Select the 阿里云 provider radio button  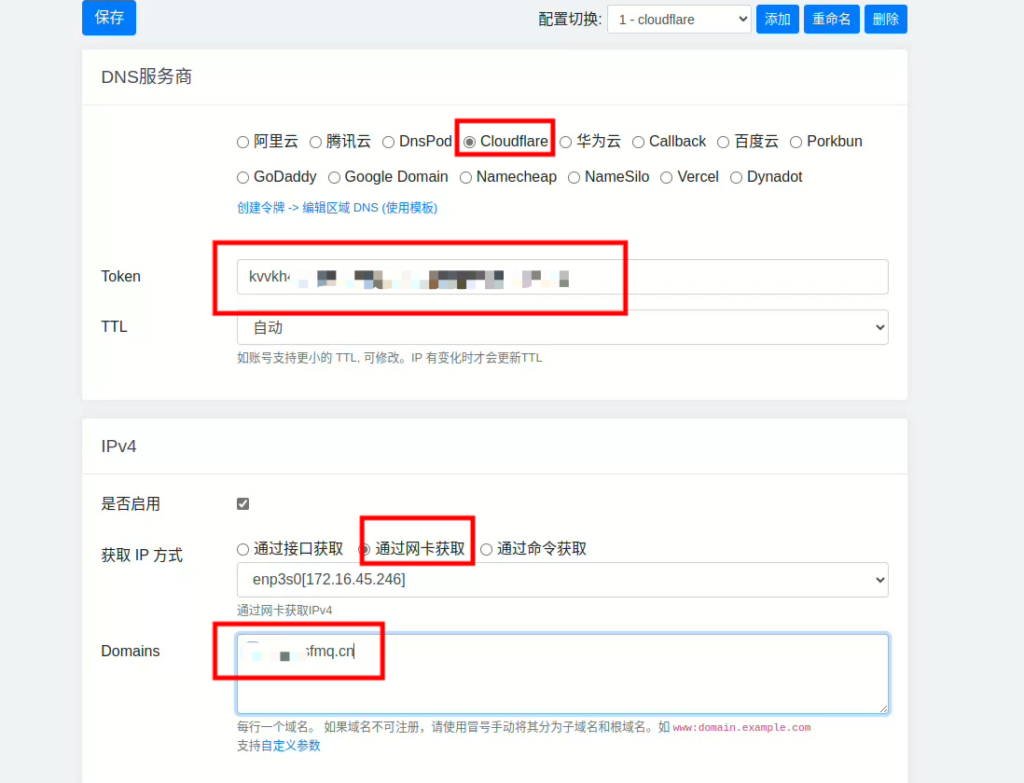coord(243,142)
